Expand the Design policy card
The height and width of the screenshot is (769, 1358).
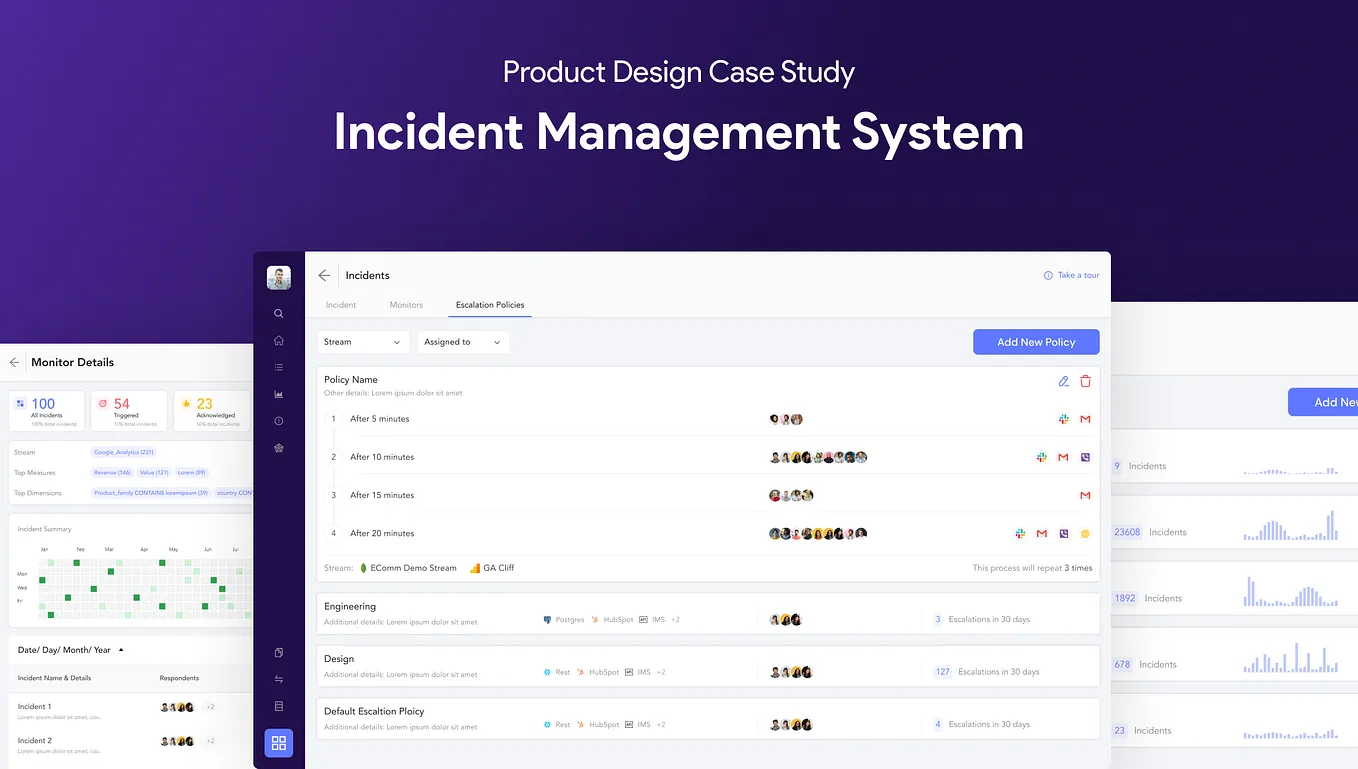(x=708, y=666)
